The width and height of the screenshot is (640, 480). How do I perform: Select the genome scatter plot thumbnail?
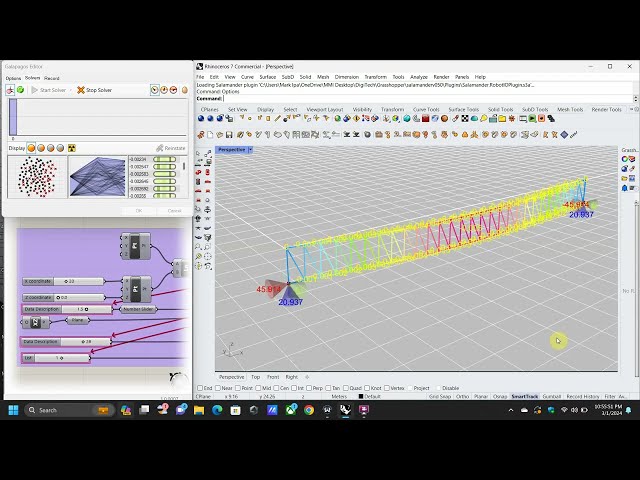click(37, 177)
